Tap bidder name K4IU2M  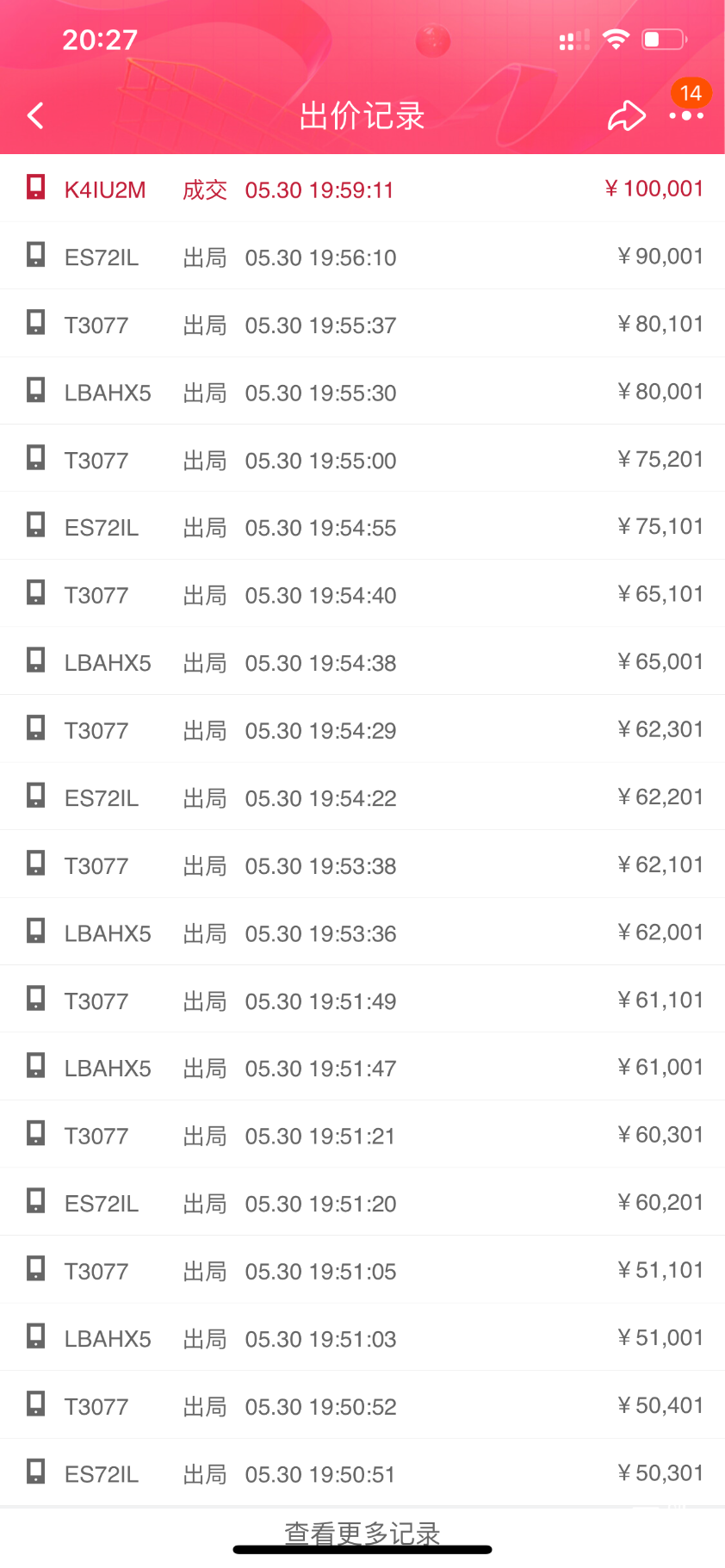point(105,189)
